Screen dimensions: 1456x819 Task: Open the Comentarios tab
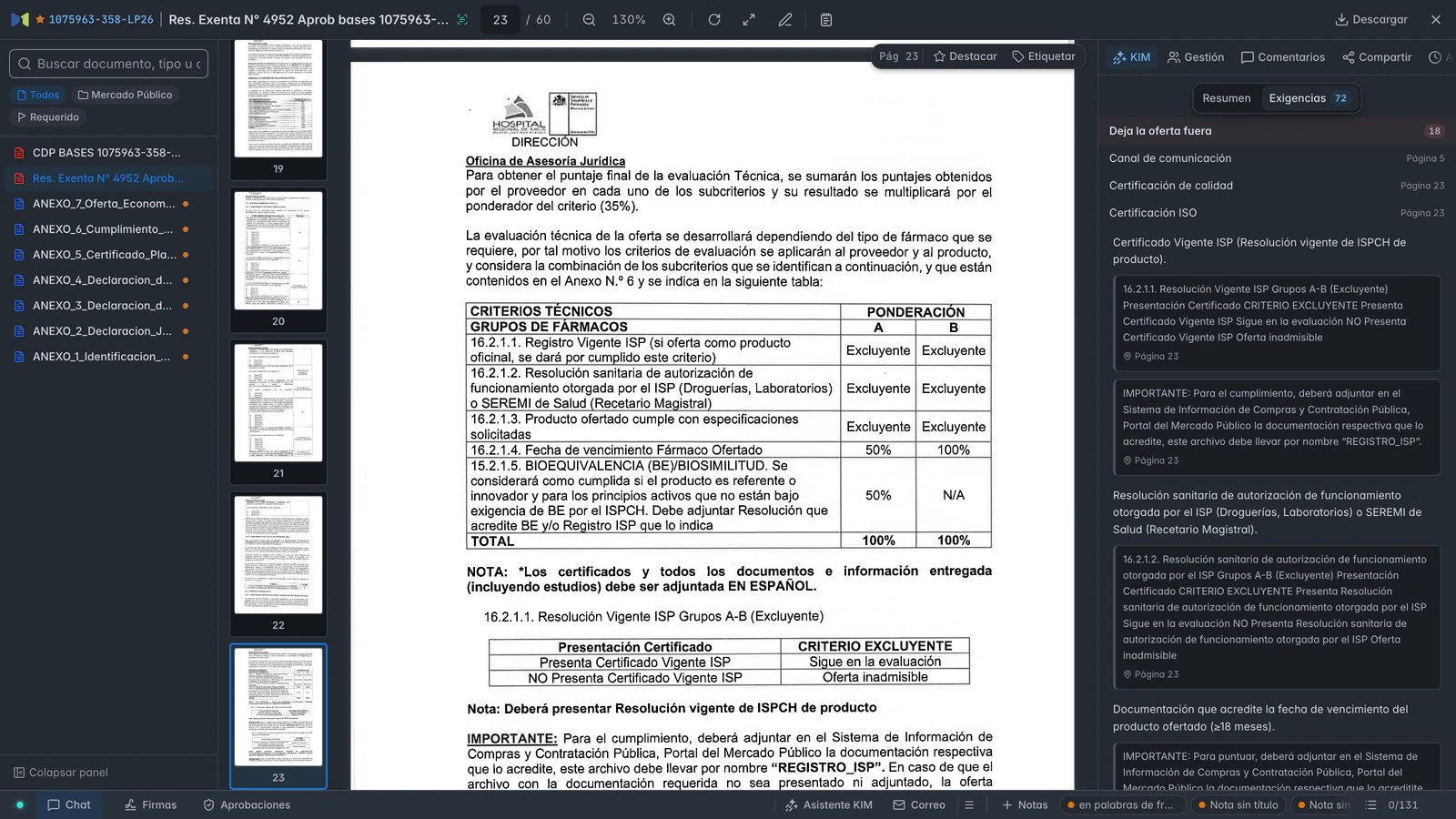pyautogui.click(x=1283, y=57)
